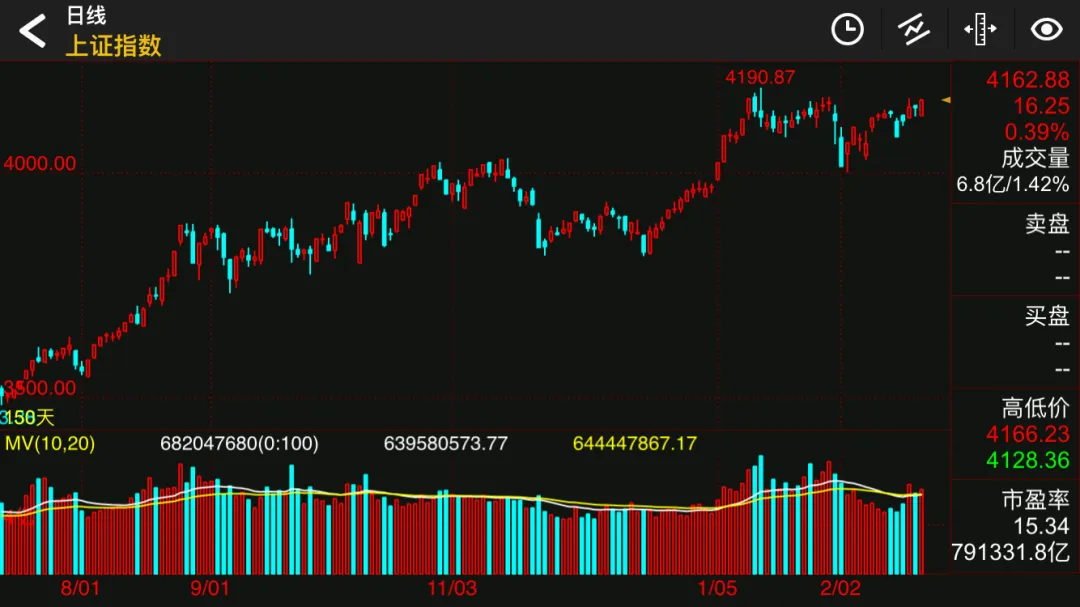Tap the 8/01 date marker

80,588
